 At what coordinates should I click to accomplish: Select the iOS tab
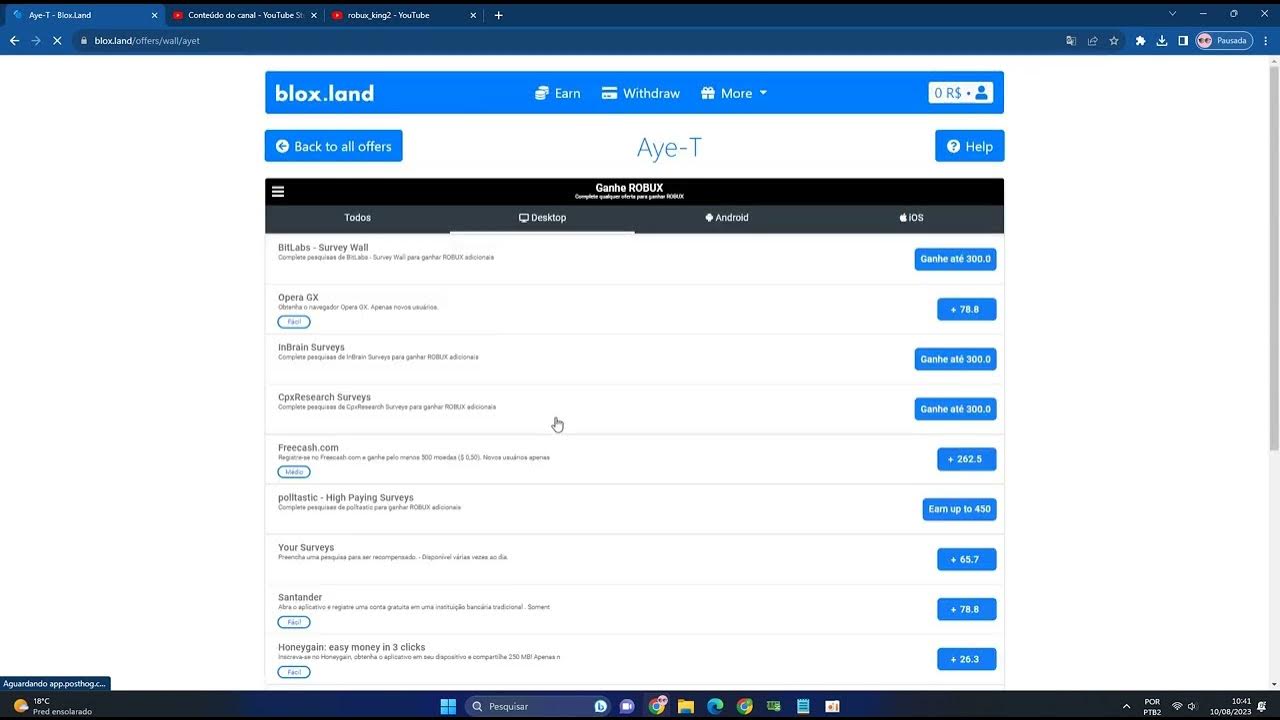tap(911, 218)
